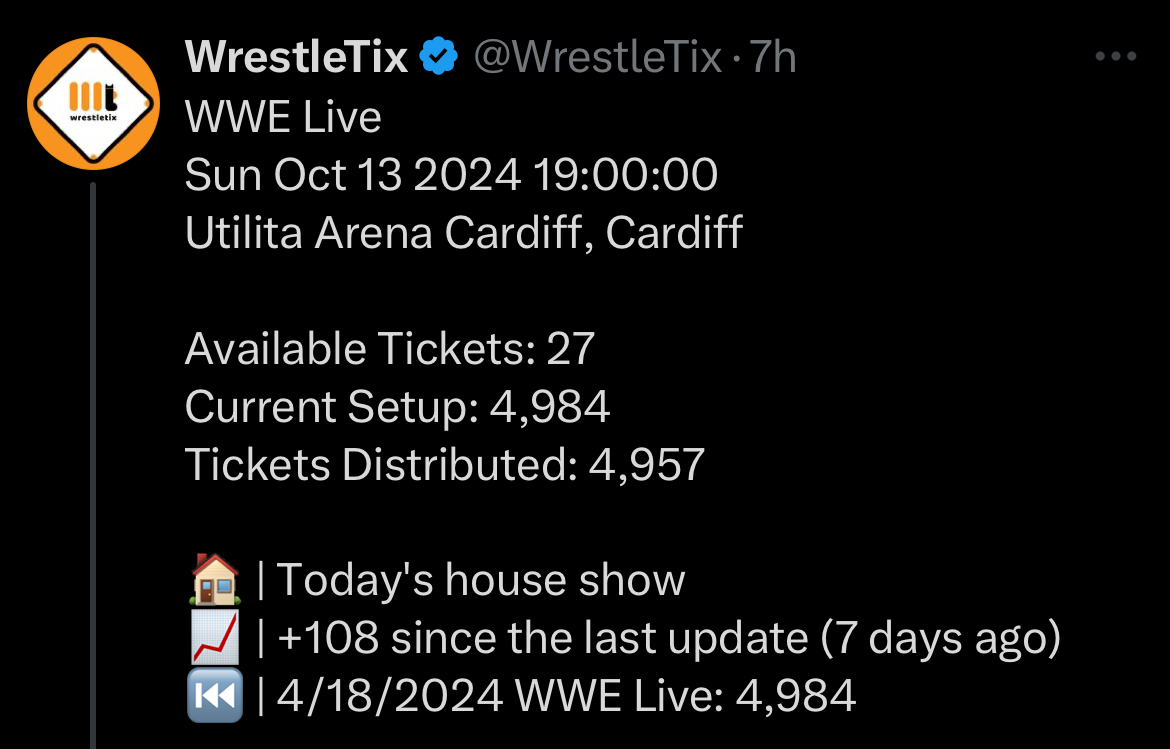Screen dimensions: 1170x749
Task: Click the Current Setup: 4,984 line
Action: pos(397,407)
